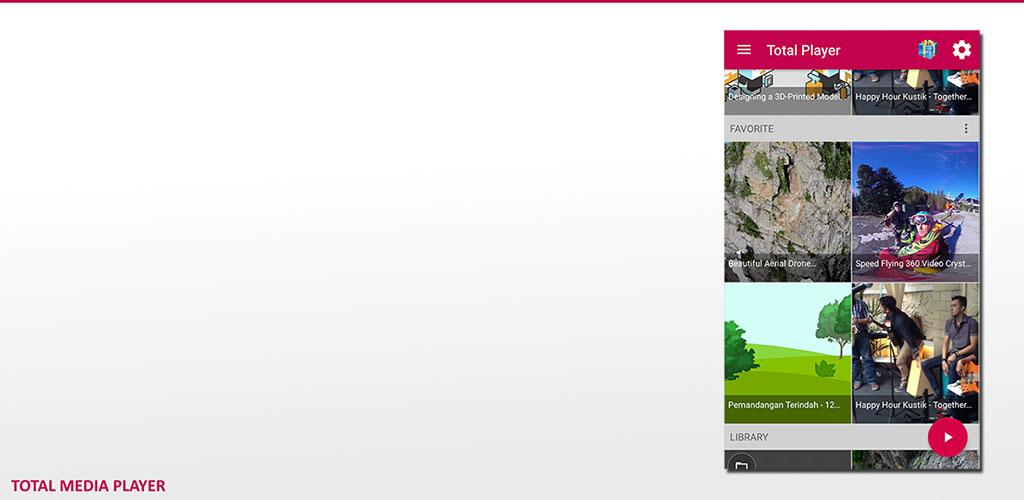
Task: Open Pemandangan Terindah video thumbnail
Action: [788, 353]
